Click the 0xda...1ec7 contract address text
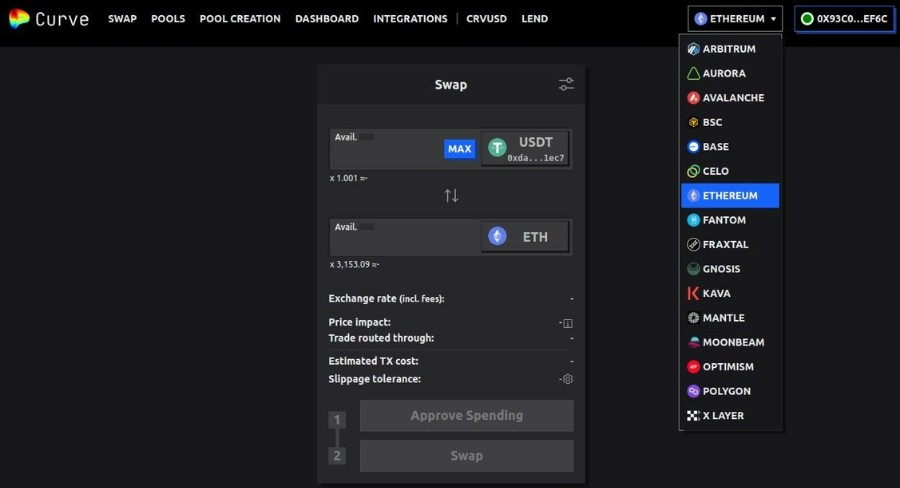The height and width of the screenshot is (488, 900). coord(536,158)
